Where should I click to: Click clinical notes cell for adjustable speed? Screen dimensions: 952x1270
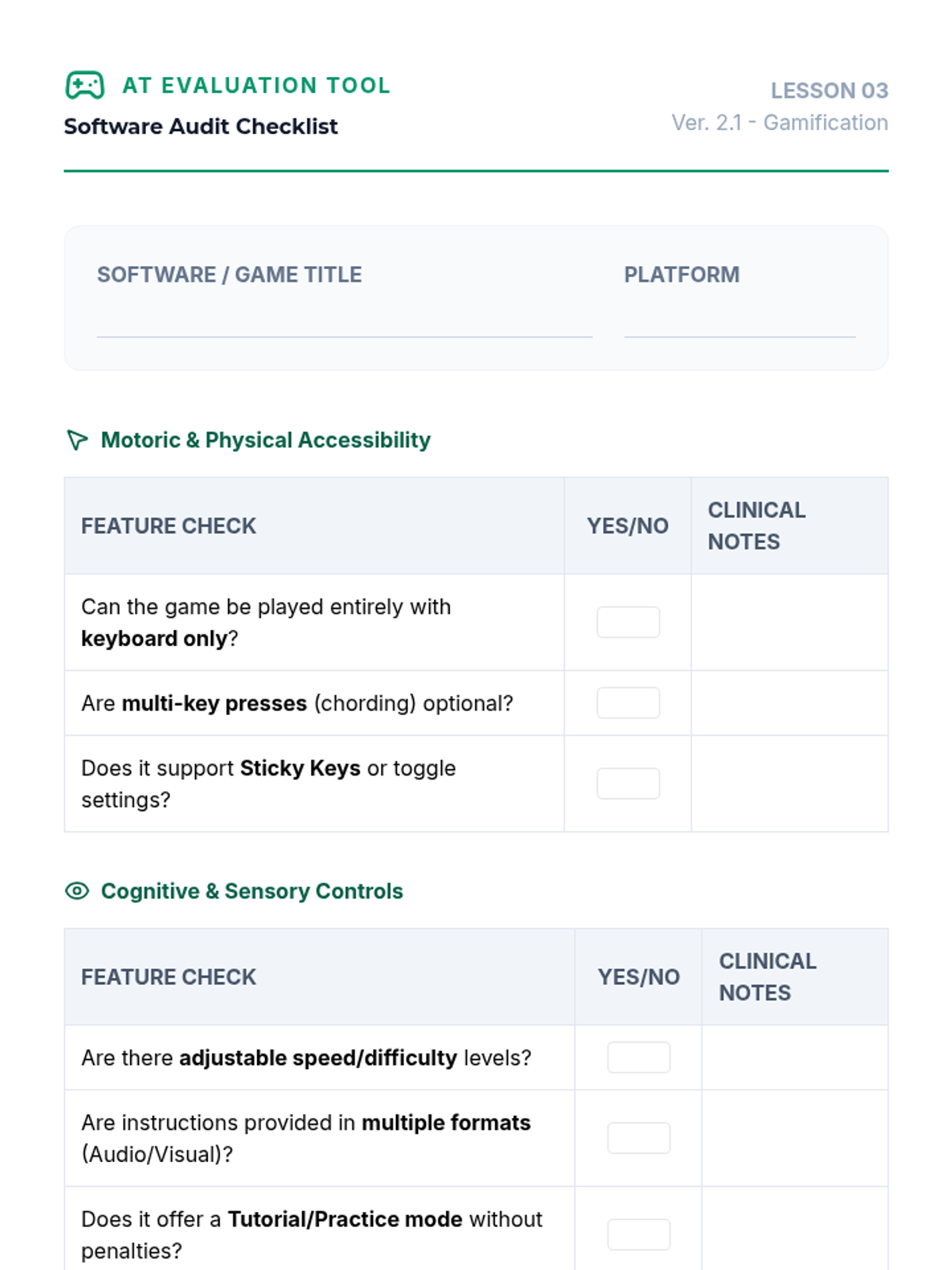click(794, 1057)
